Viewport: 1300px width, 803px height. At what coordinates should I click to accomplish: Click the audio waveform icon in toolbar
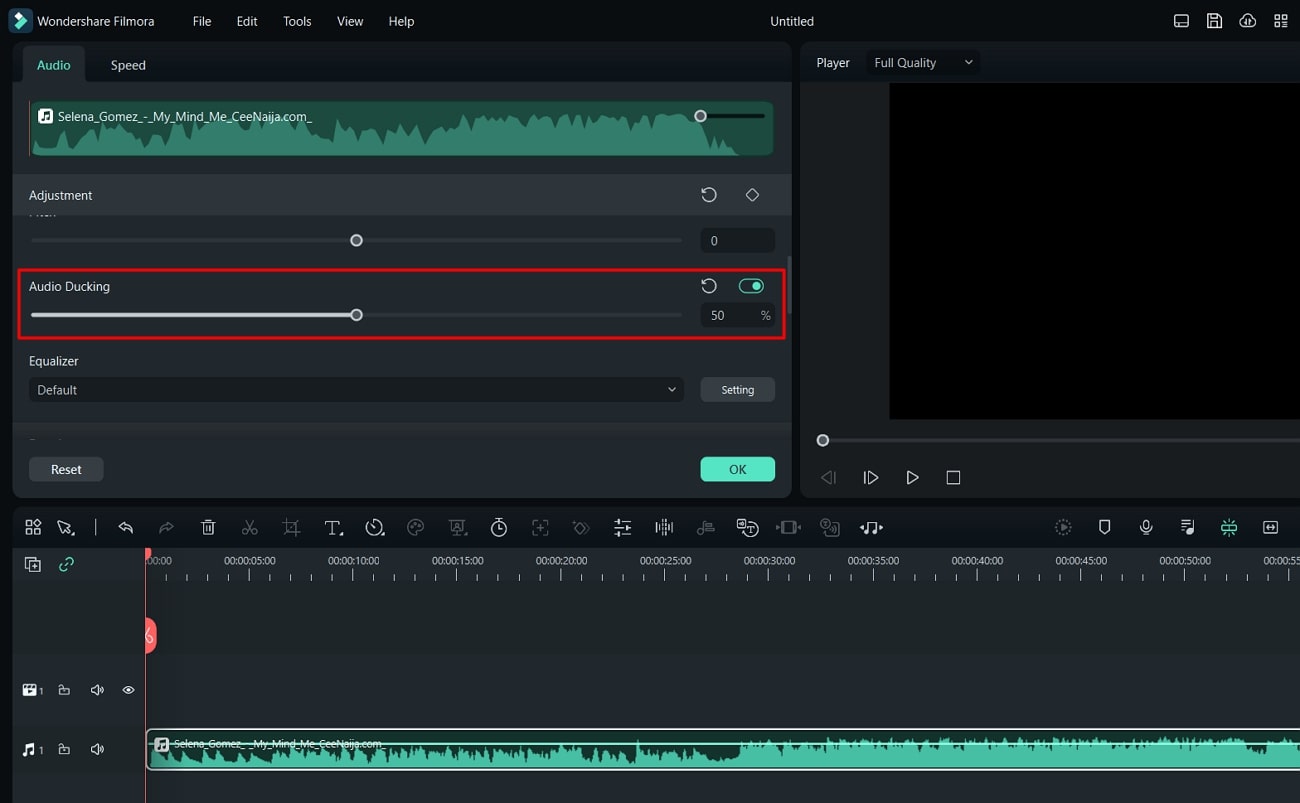point(664,527)
